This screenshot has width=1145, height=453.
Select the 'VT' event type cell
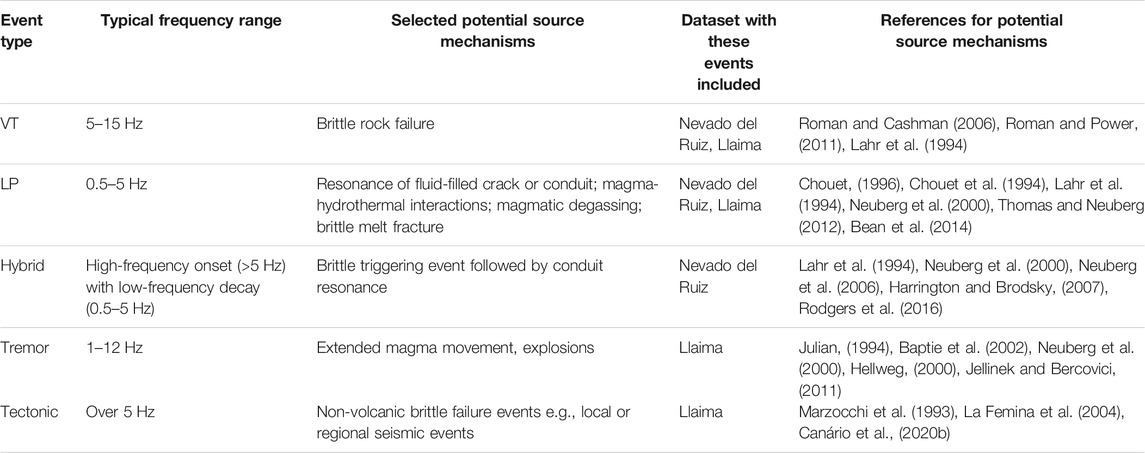[9, 124]
